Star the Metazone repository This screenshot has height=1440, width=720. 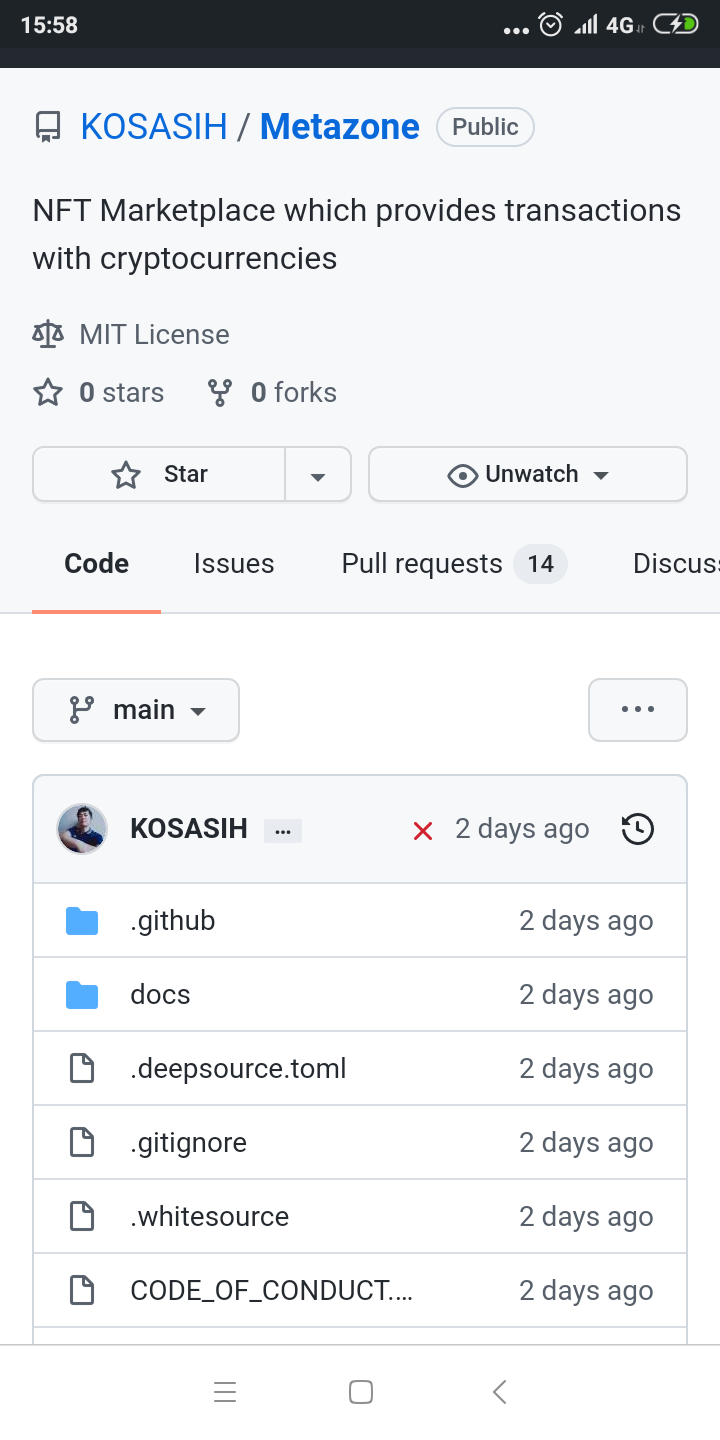(159, 474)
